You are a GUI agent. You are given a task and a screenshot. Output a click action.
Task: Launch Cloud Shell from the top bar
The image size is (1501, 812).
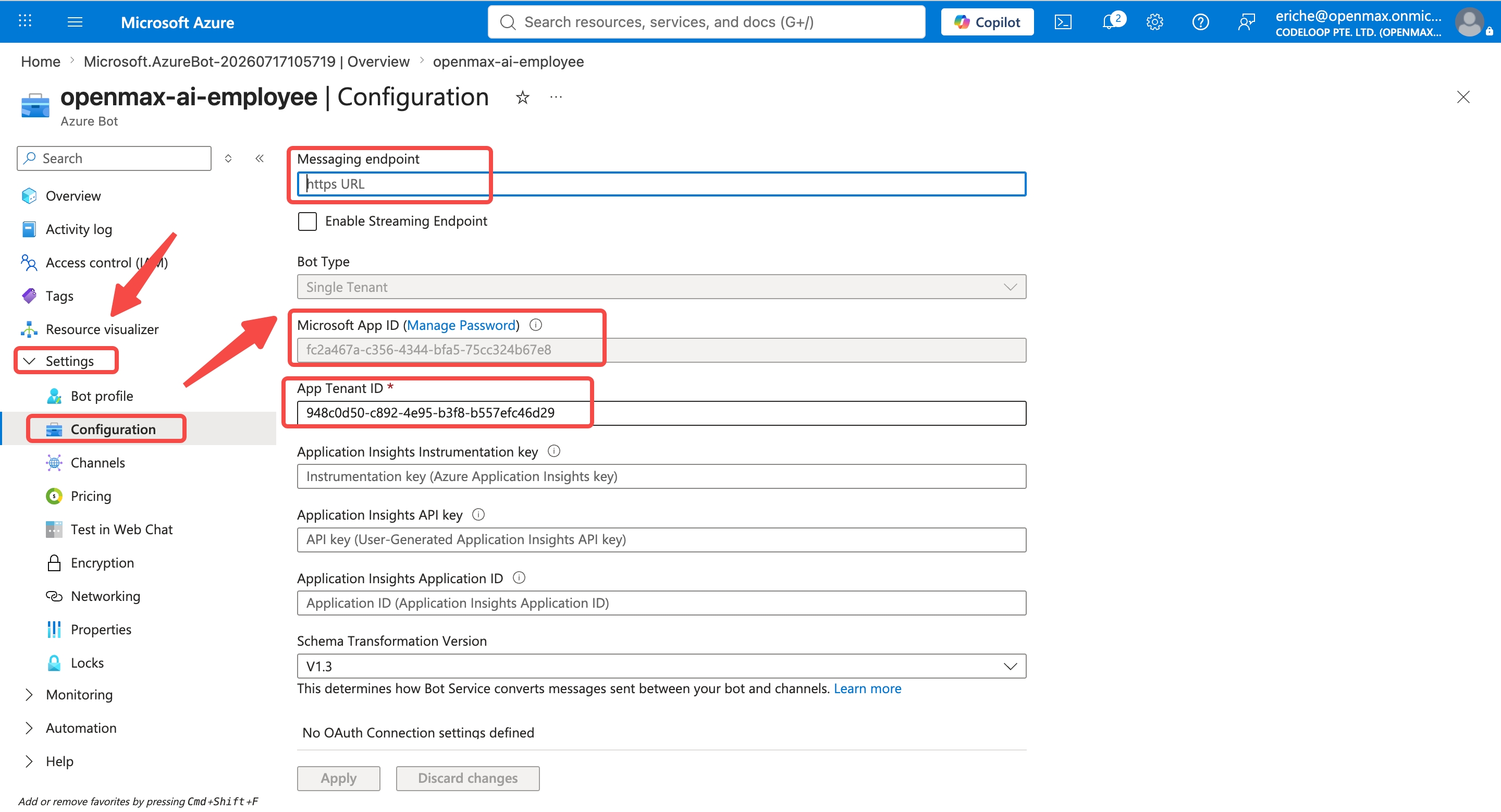click(1063, 22)
